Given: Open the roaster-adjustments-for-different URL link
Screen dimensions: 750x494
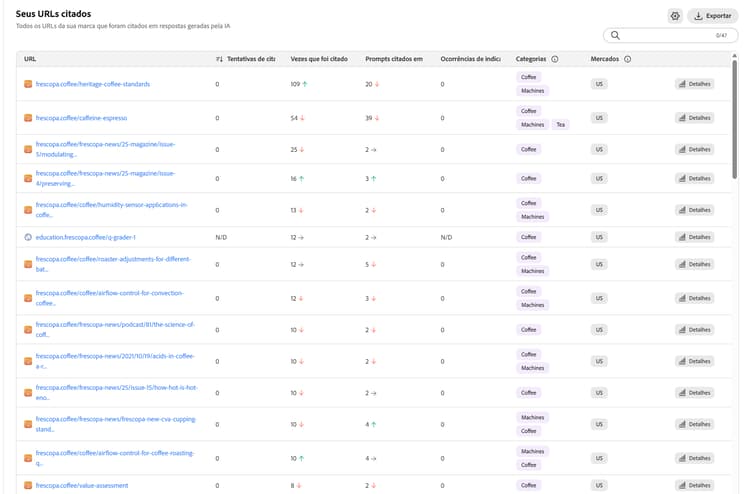Looking at the screenshot, I should 113,264.
